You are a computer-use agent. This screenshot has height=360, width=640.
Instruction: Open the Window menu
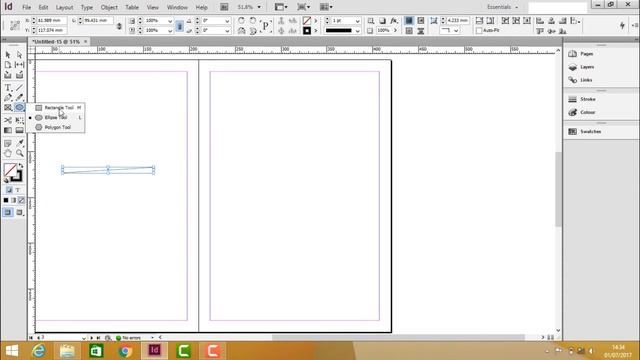pos(177,7)
